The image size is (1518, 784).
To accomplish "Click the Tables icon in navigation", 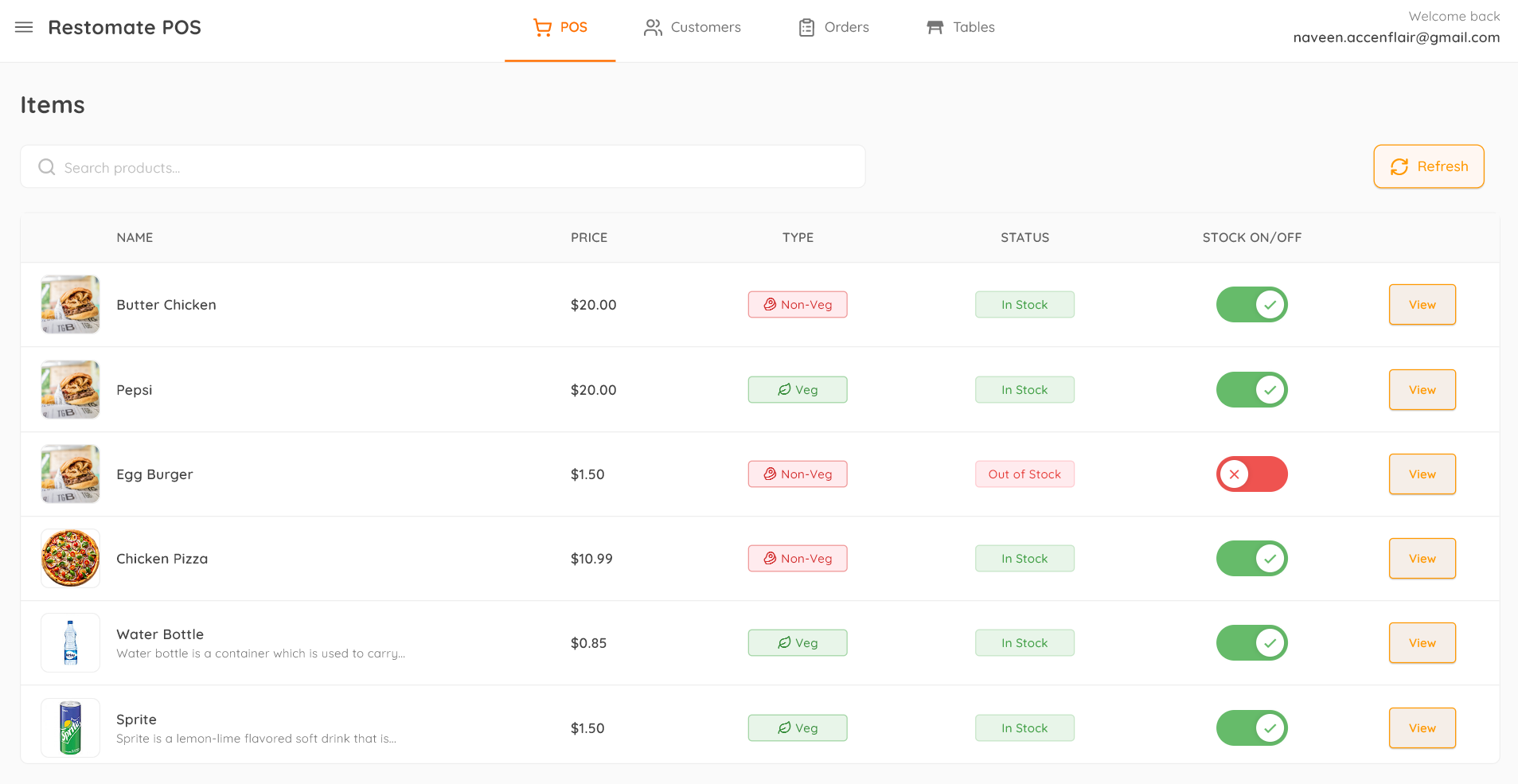I will (x=934, y=26).
